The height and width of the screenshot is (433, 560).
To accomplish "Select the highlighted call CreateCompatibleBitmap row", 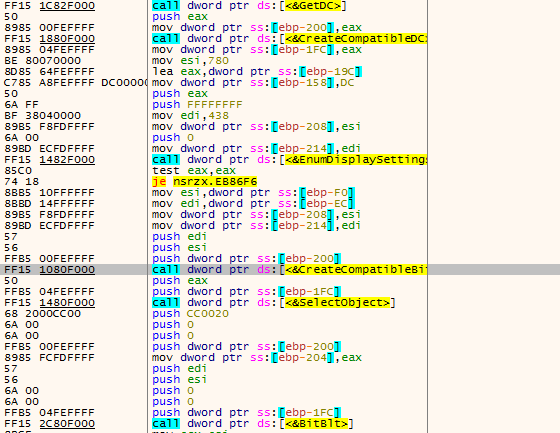I will coord(280,270).
